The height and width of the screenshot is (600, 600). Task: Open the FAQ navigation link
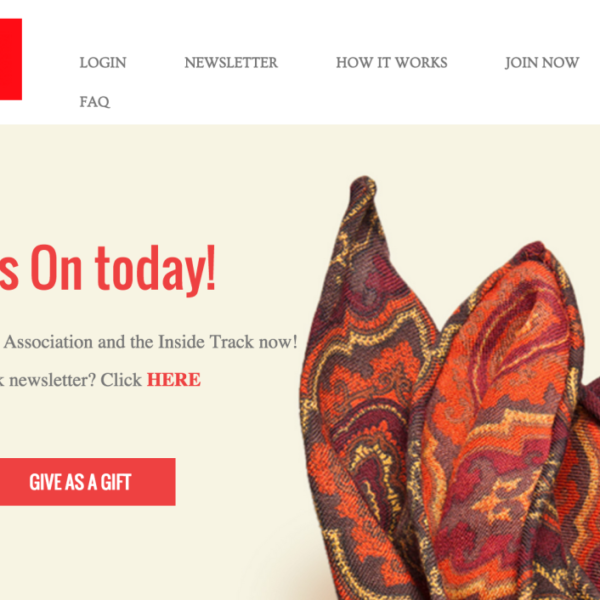pos(95,102)
